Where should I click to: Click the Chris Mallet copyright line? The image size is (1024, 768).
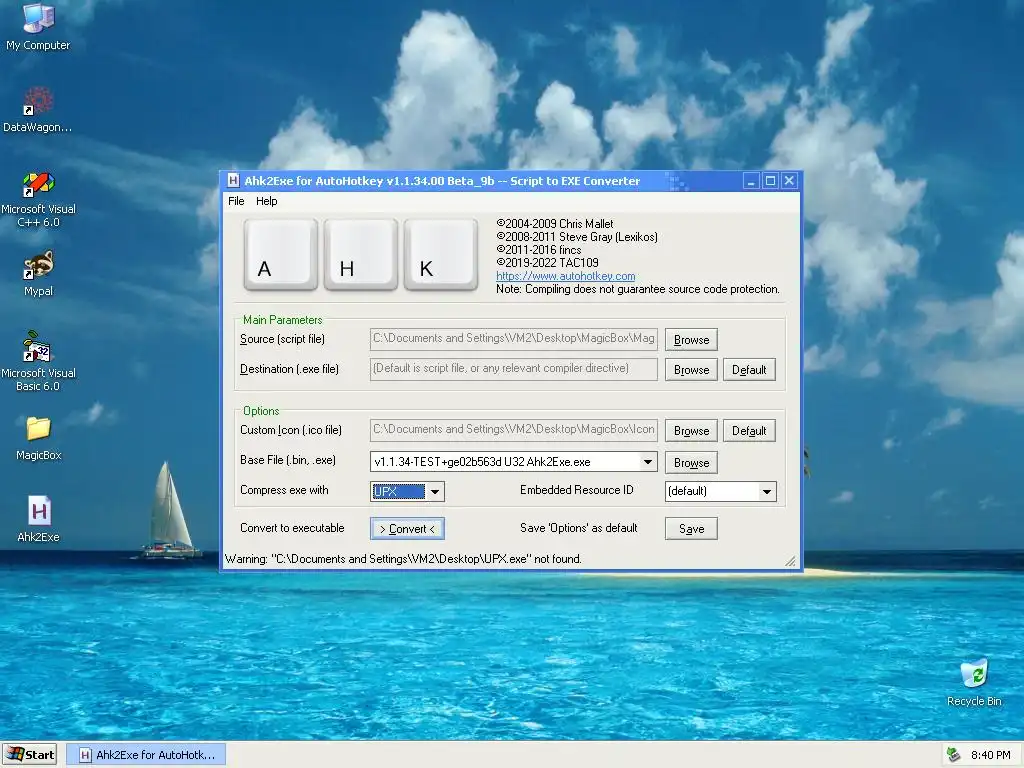(554, 223)
